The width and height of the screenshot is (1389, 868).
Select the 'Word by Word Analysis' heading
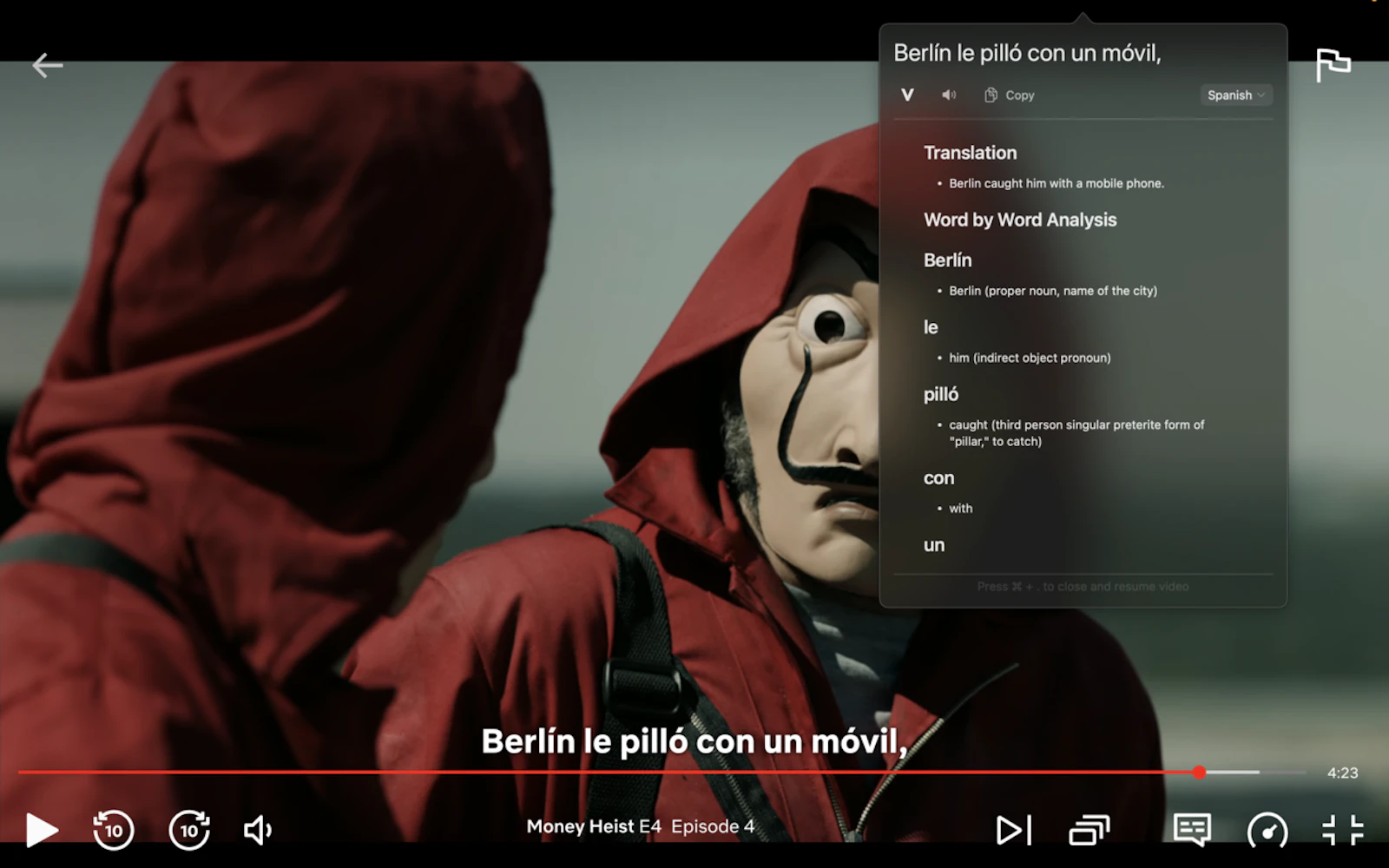[x=1020, y=220]
